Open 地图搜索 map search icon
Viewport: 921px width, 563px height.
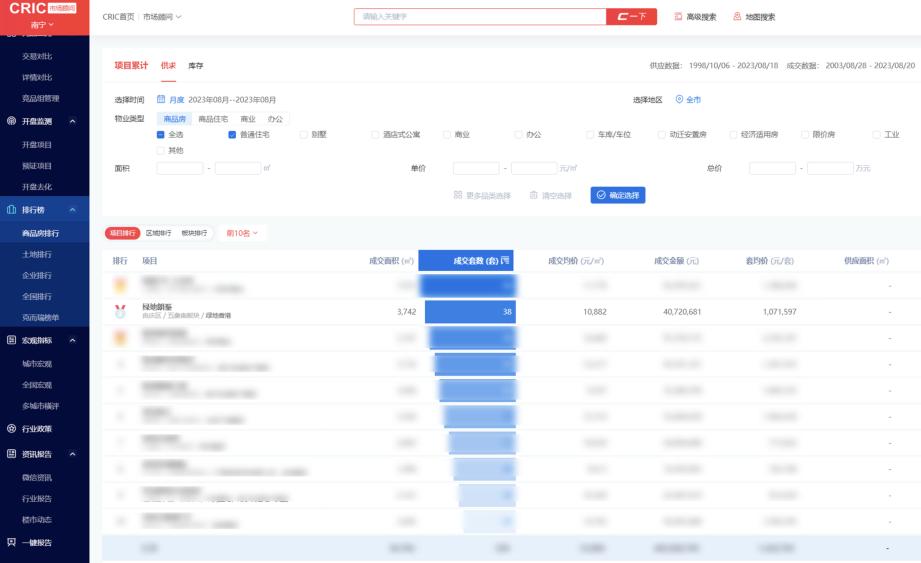(x=737, y=17)
